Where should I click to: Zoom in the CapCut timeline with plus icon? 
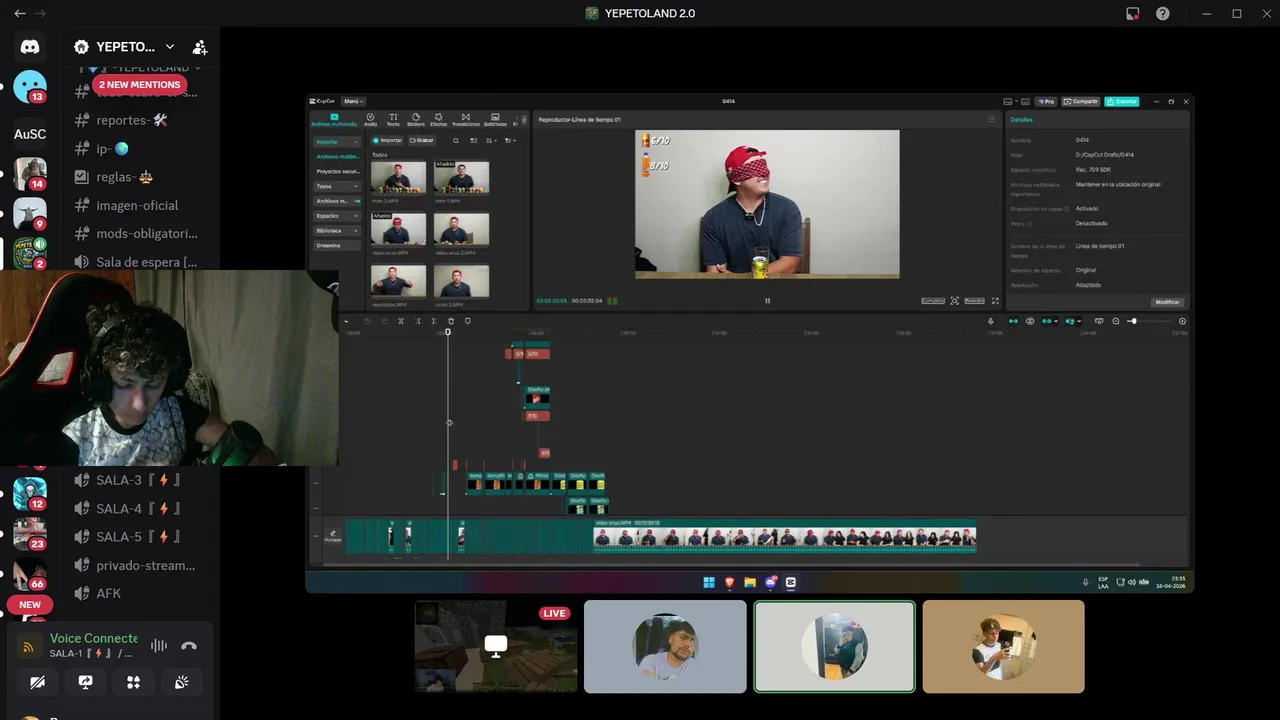(x=1182, y=321)
